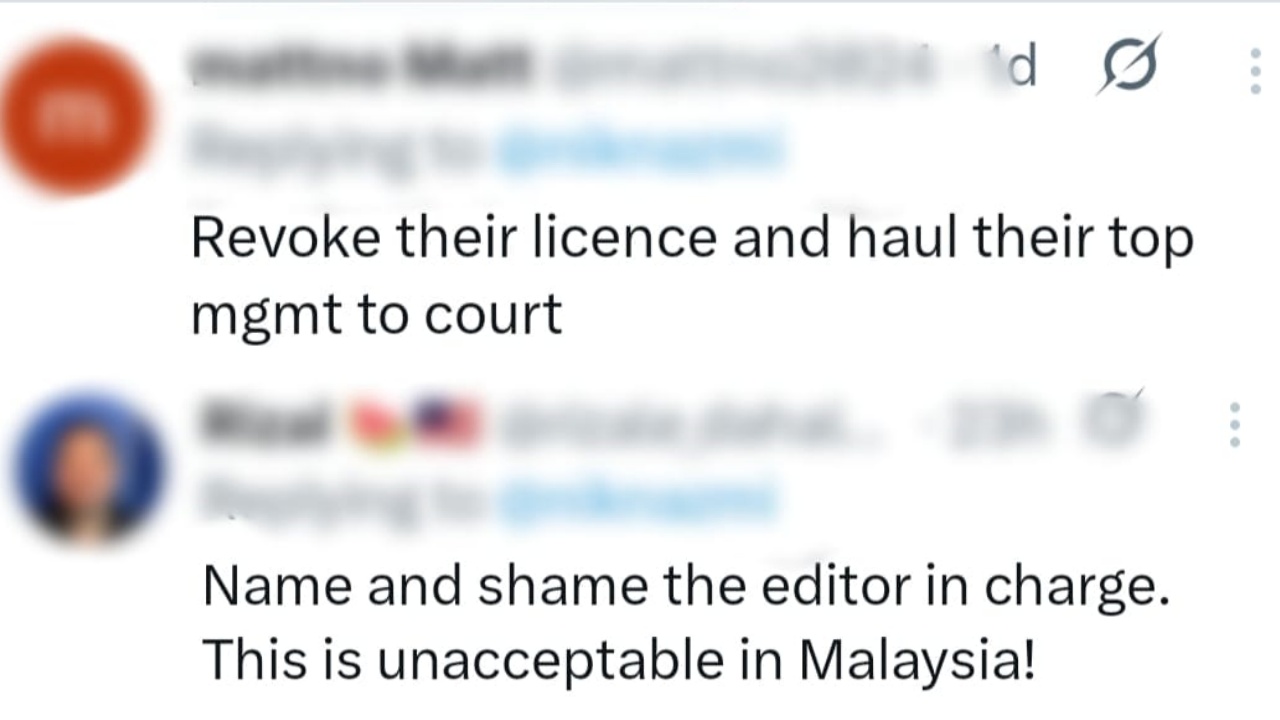Follow the blue mention link under the second name
The image size is (1280, 720).
tap(640, 498)
